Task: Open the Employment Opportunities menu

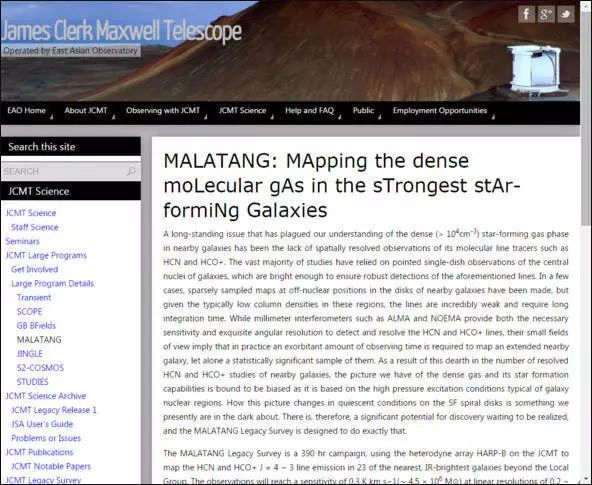Action: (x=440, y=111)
